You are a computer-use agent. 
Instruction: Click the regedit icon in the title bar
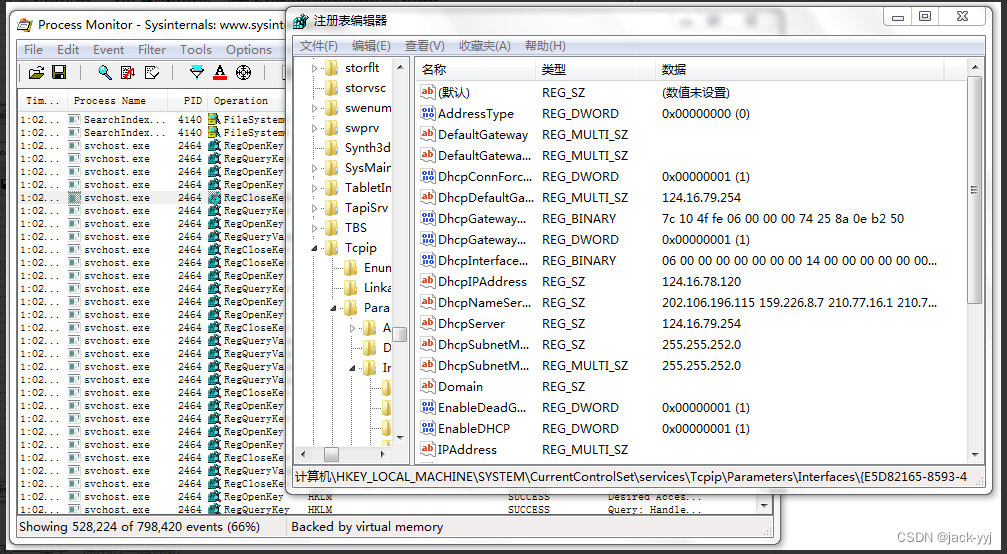301,22
